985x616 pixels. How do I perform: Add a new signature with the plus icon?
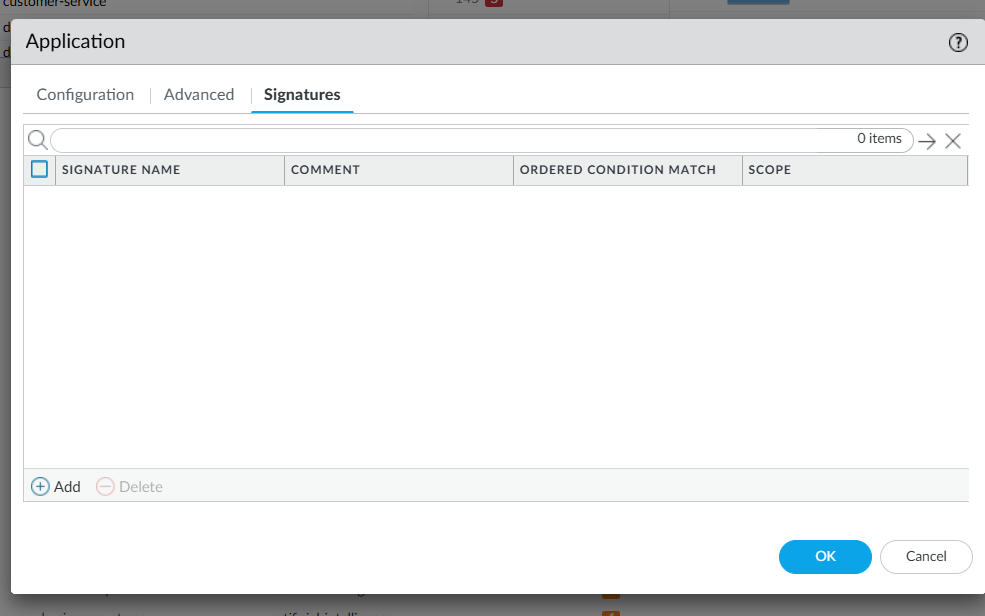click(41, 486)
